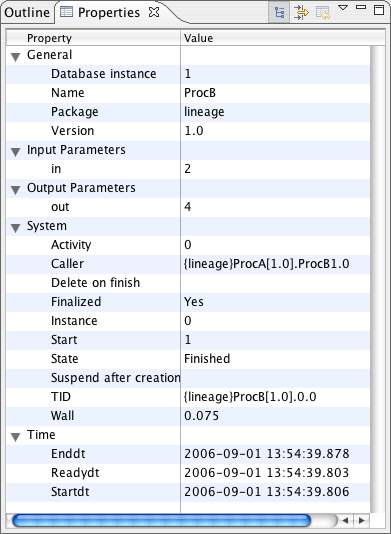Click the Properties tab table icon
Screen dimensions: 391x534
[x=66, y=12]
